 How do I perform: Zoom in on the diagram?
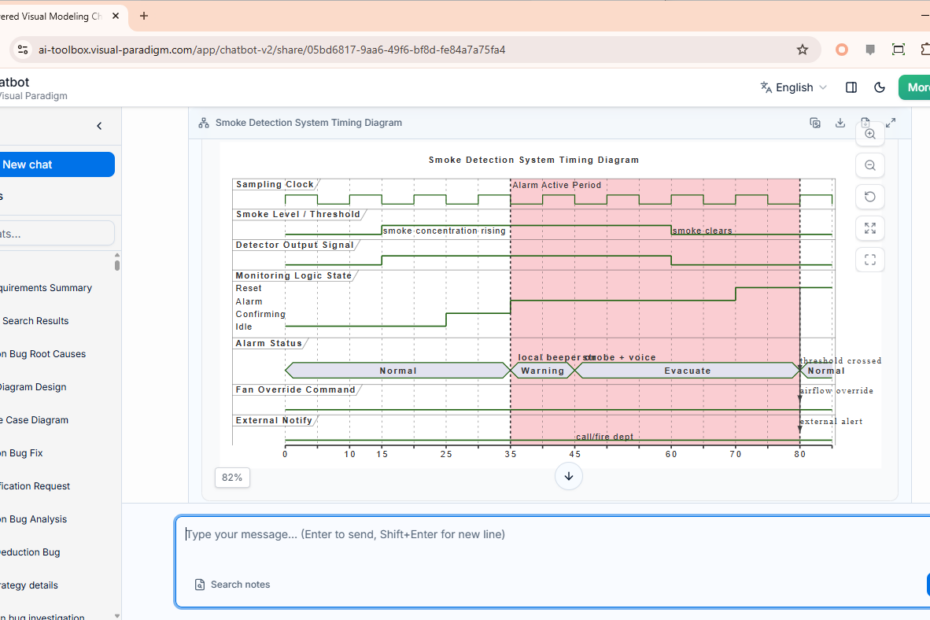click(x=870, y=134)
